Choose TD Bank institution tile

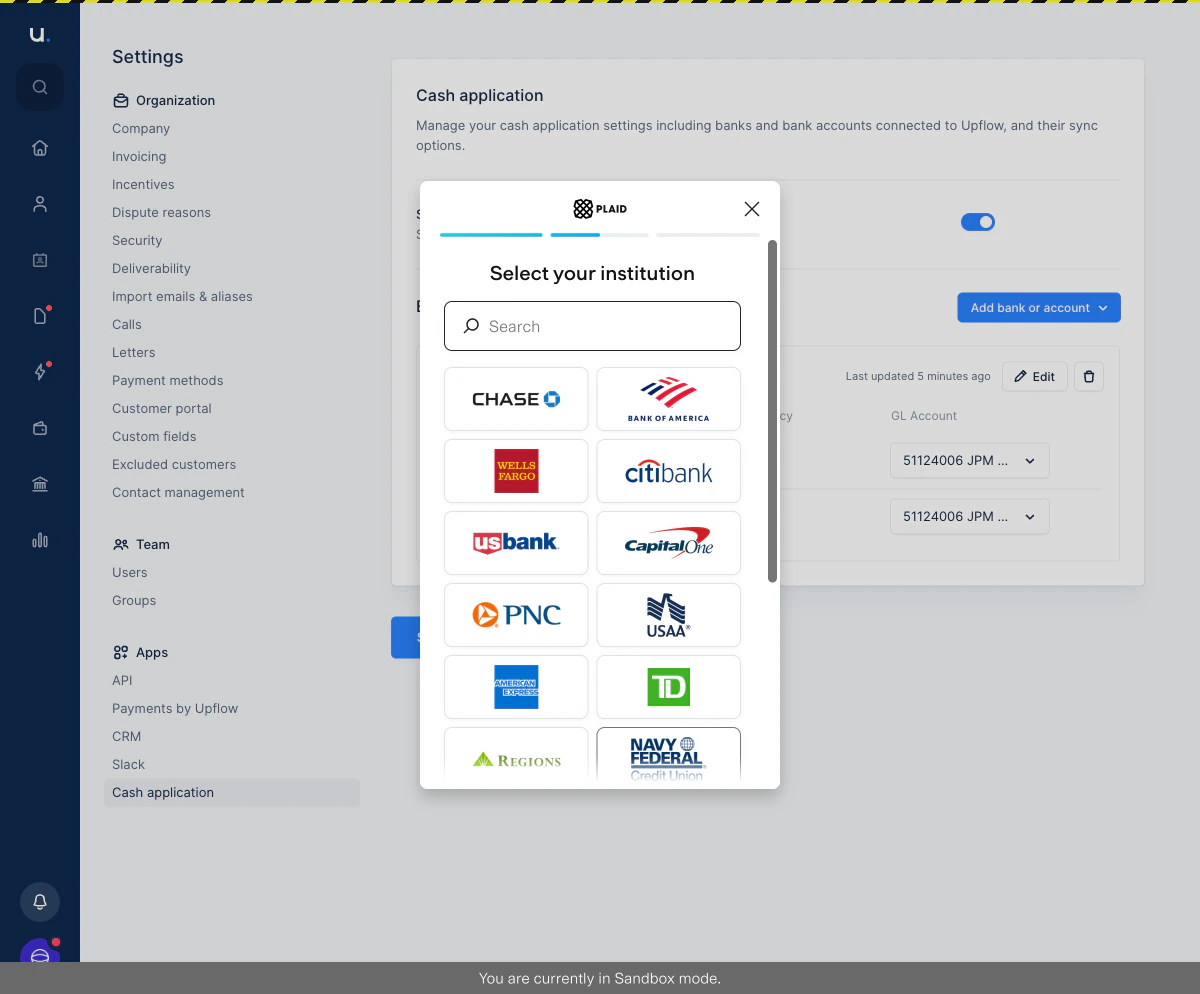[x=669, y=687]
